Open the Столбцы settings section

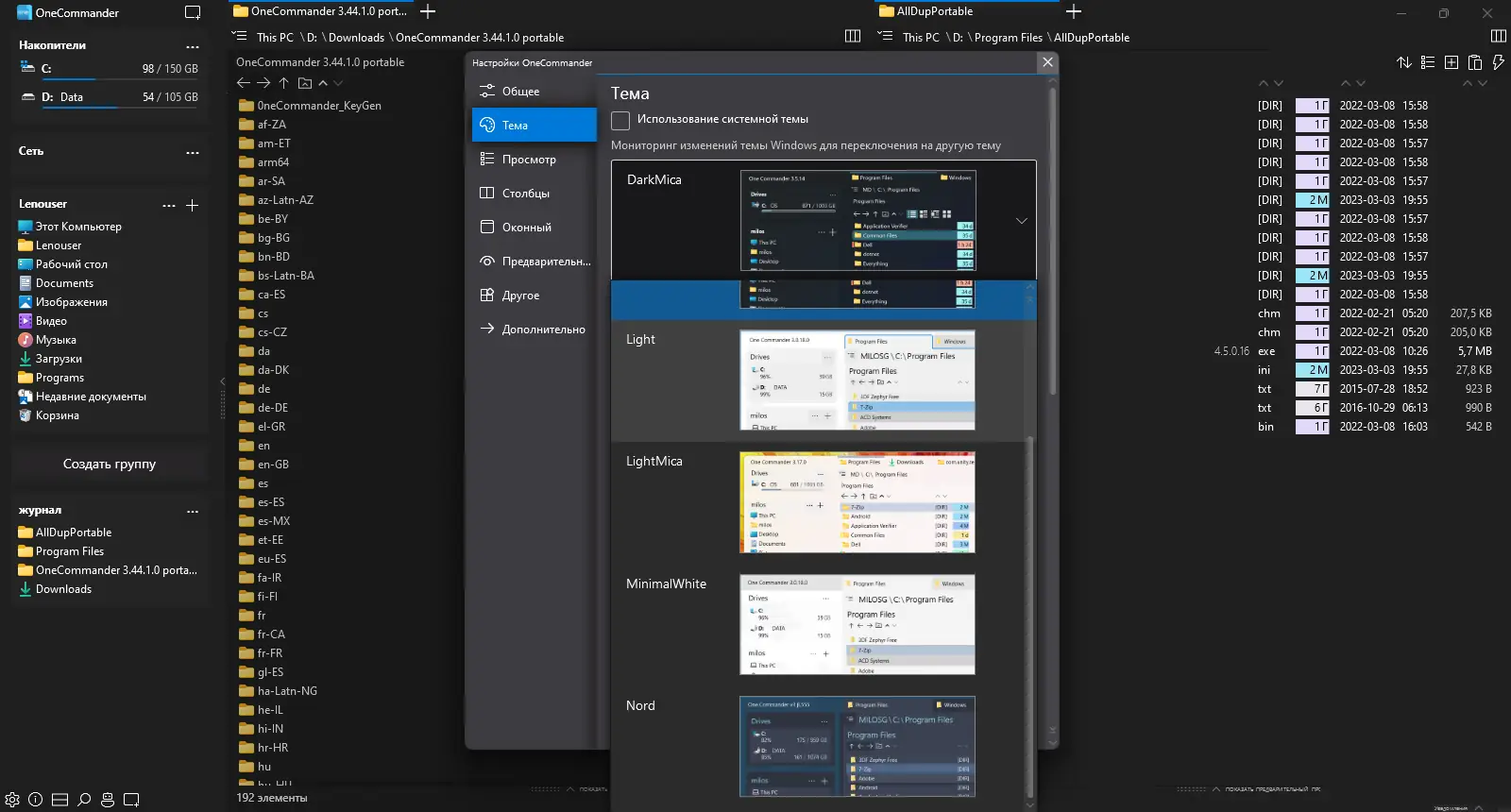pyautogui.click(x=535, y=194)
